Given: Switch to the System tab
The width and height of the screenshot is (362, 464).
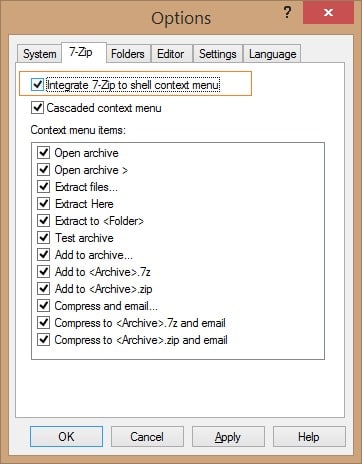Looking at the screenshot, I should [x=39, y=54].
